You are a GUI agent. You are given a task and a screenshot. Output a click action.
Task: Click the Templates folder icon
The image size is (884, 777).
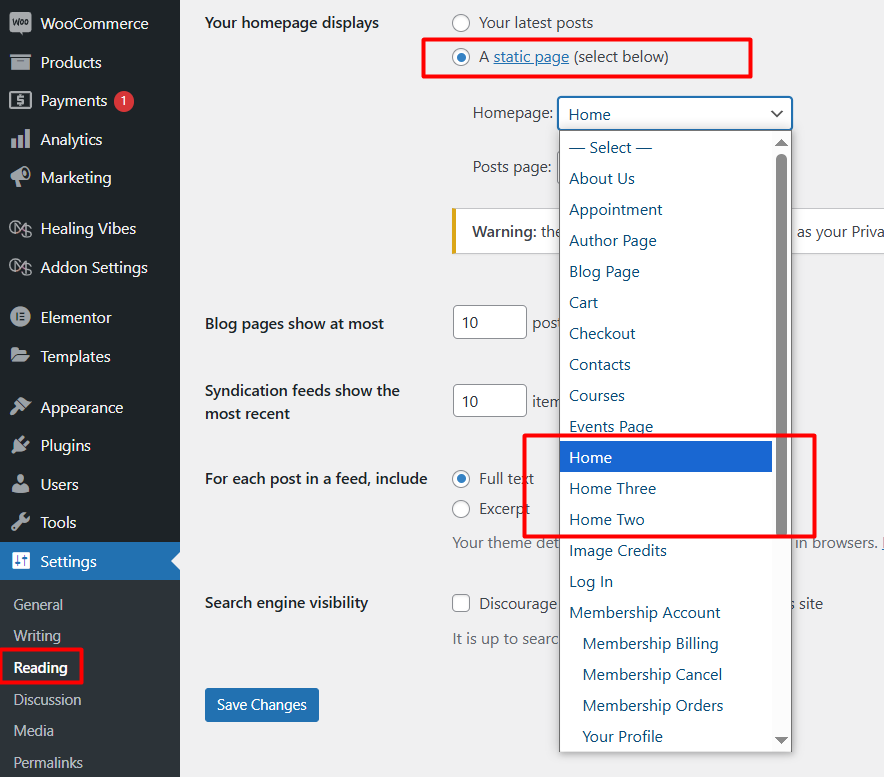click(x=20, y=355)
